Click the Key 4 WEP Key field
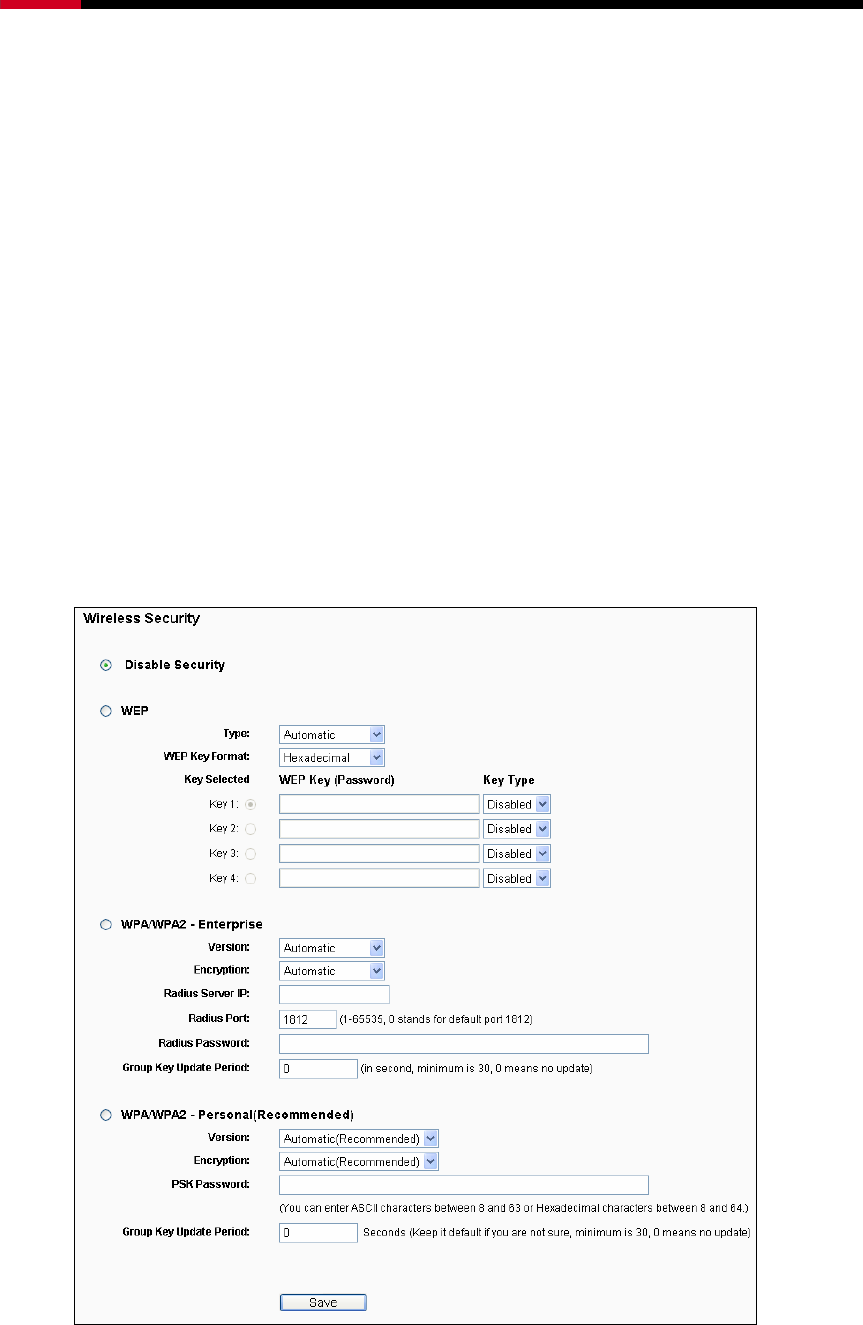 point(379,879)
